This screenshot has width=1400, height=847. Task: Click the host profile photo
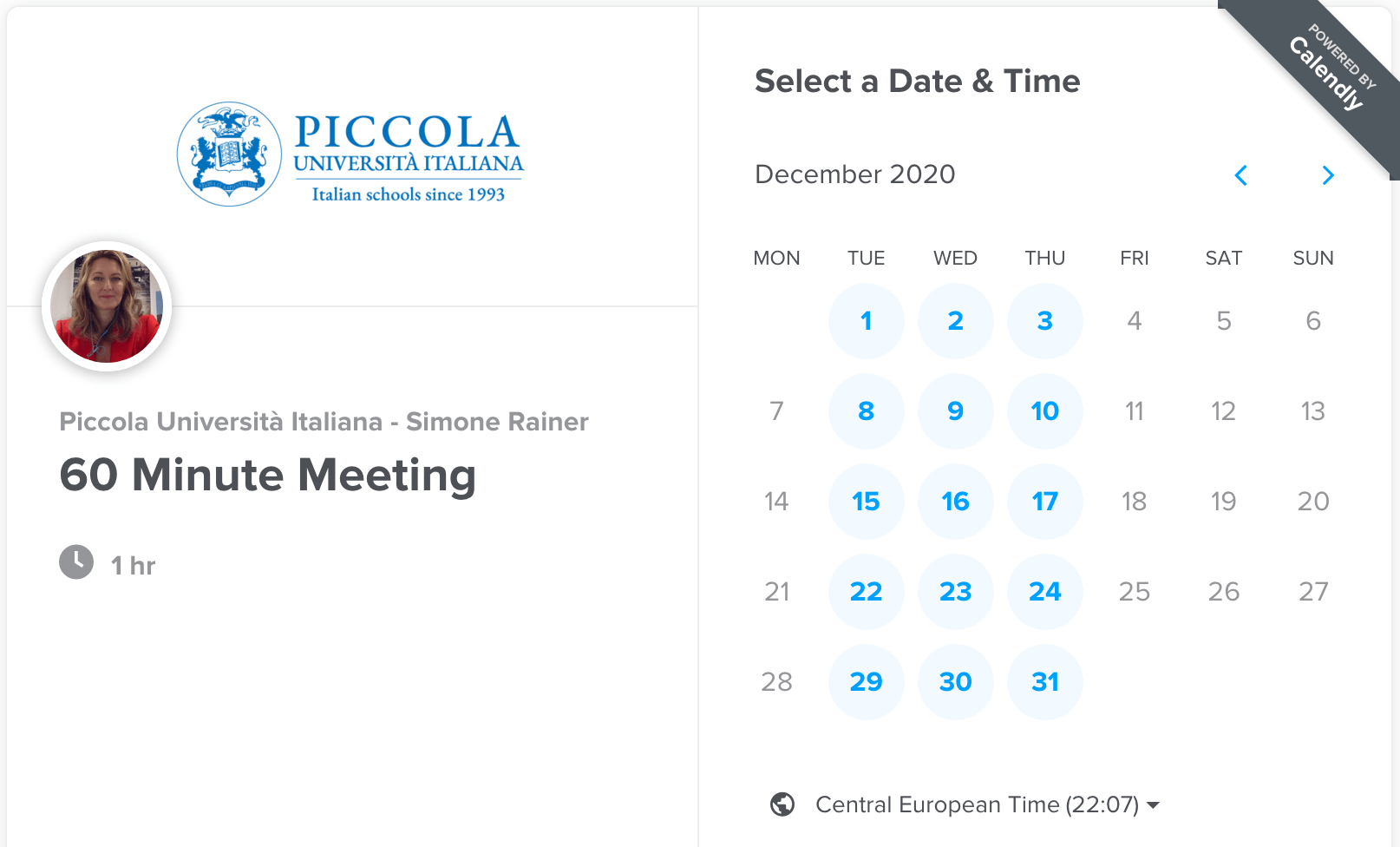pyautogui.click(x=107, y=306)
